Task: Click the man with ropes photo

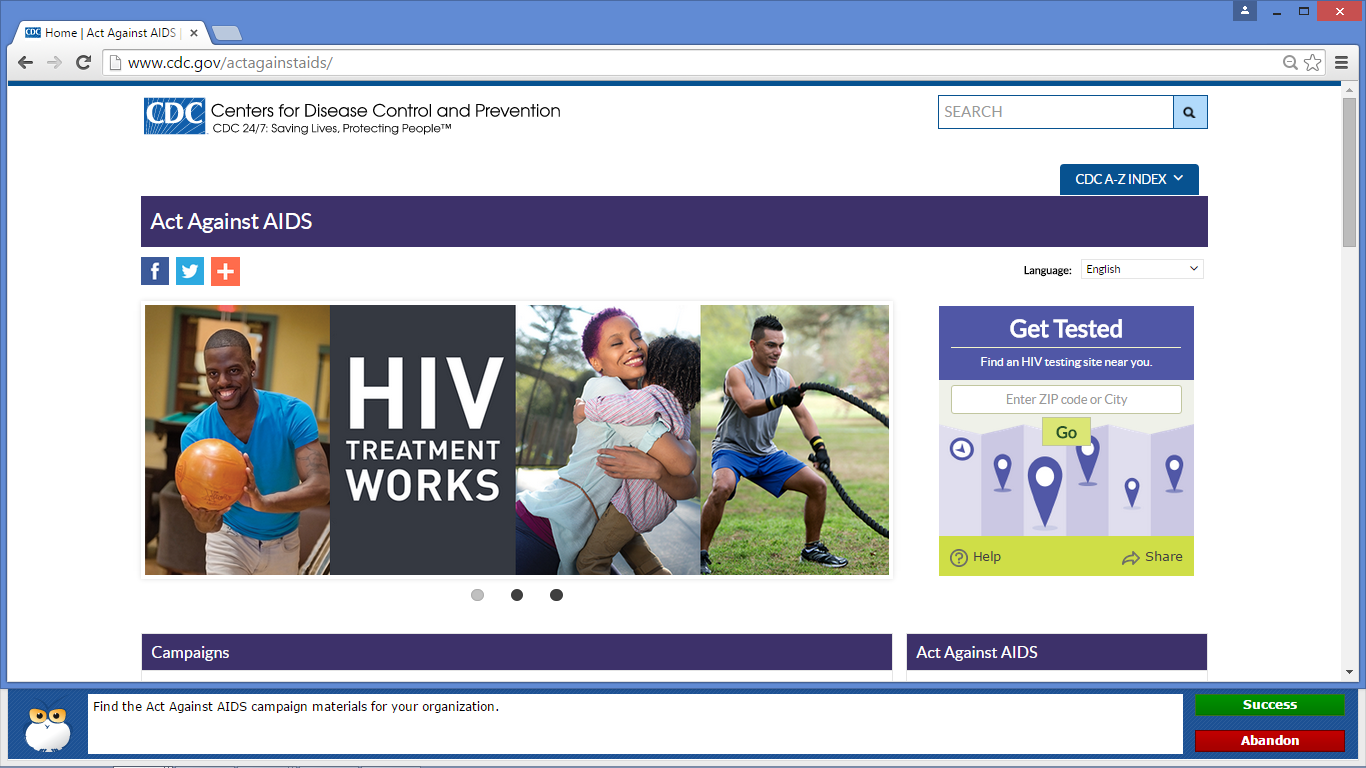Action: (x=794, y=440)
